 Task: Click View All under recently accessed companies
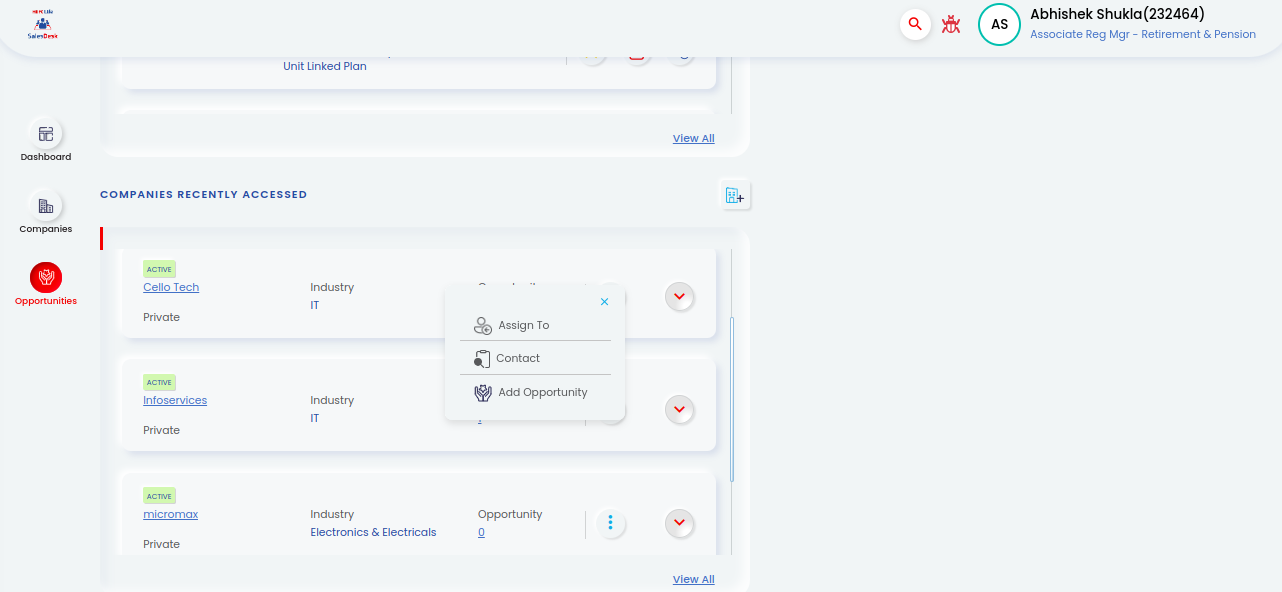[694, 579]
